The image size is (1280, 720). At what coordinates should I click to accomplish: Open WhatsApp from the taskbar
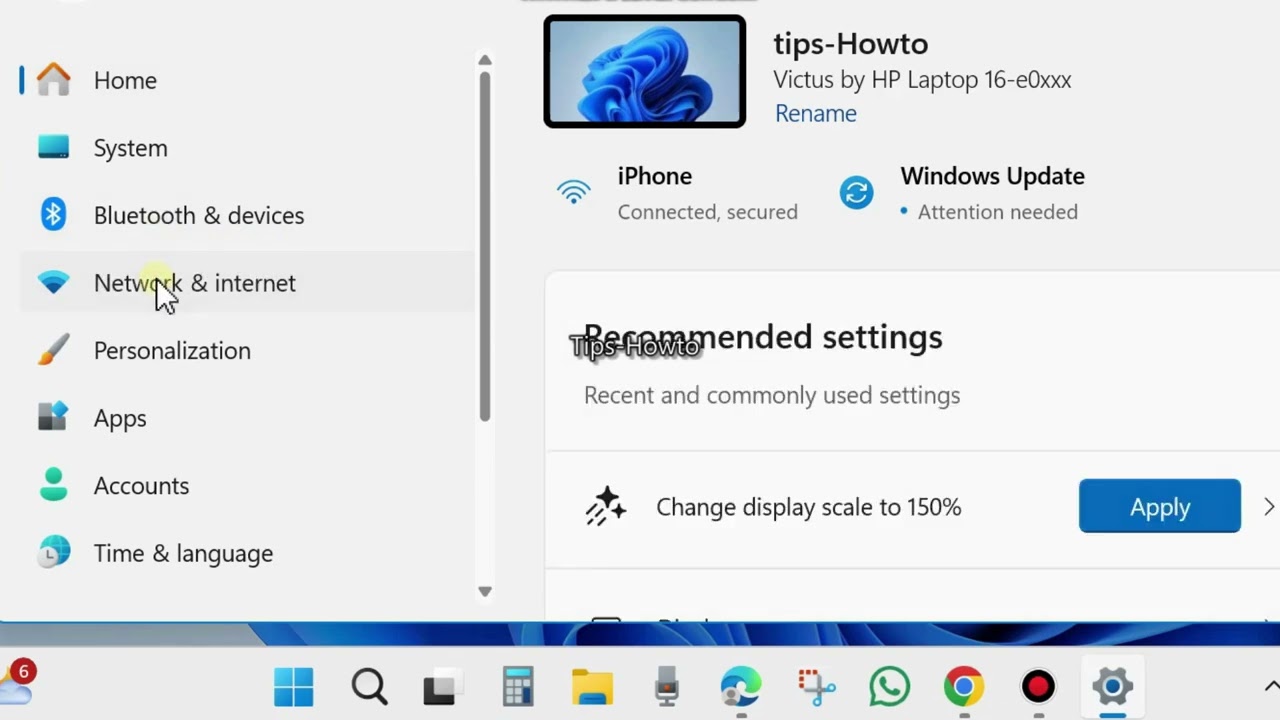coord(890,687)
